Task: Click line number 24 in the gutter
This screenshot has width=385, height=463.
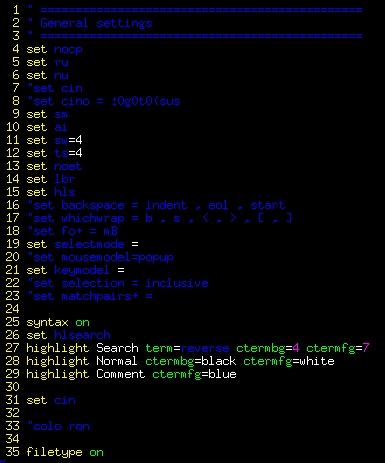Action: (13, 310)
